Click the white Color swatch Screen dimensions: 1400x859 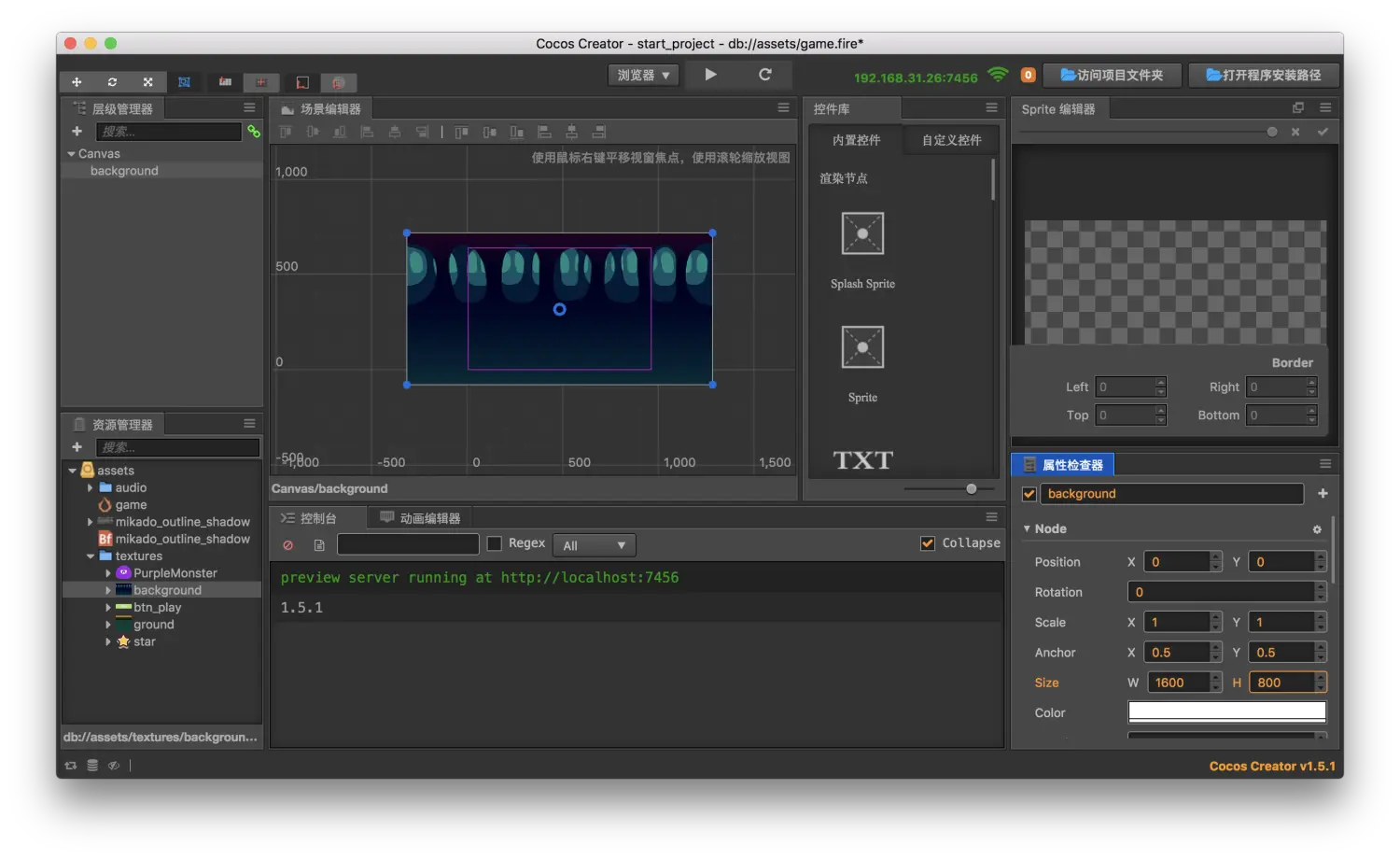coord(1227,711)
